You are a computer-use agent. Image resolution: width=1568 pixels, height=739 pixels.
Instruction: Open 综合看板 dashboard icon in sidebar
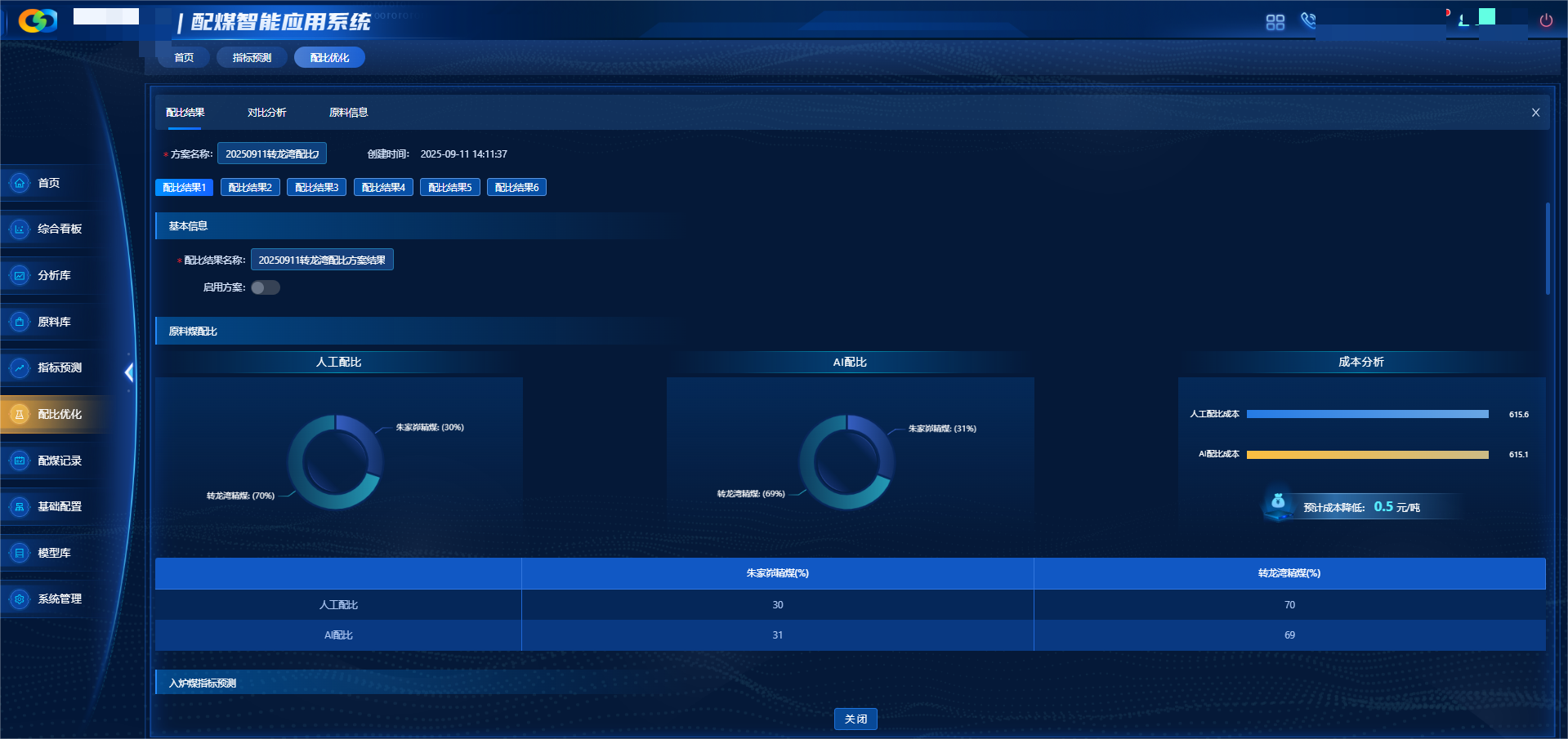coord(20,229)
